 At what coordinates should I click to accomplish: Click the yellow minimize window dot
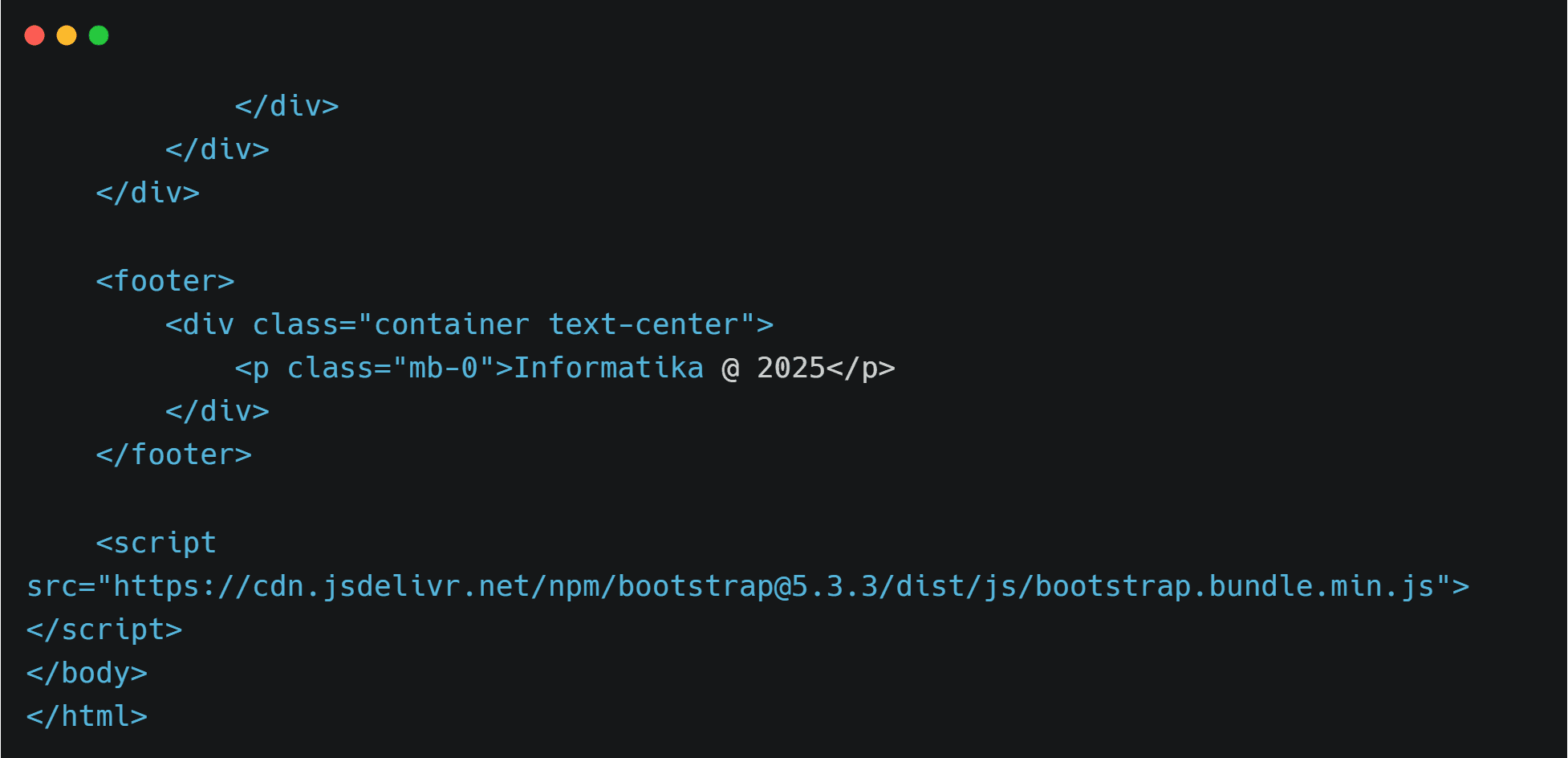click(67, 35)
